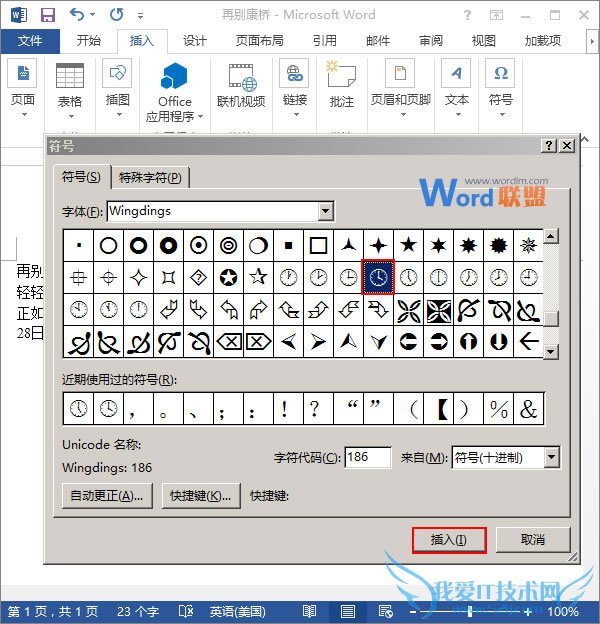Open the quick access toolbar customize arrow
This screenshot has width=600, height=624.
140,16
